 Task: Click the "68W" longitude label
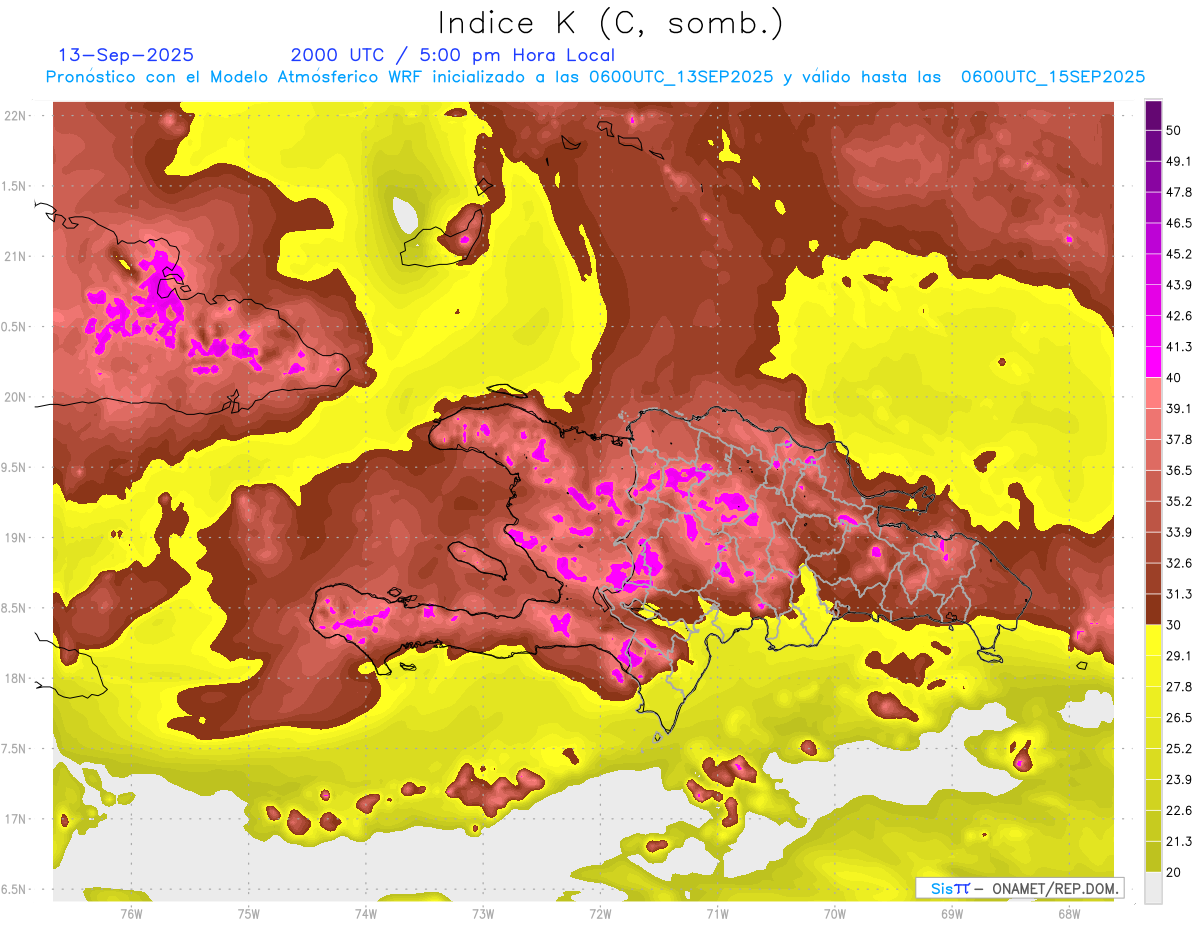tap(1069, 913)
